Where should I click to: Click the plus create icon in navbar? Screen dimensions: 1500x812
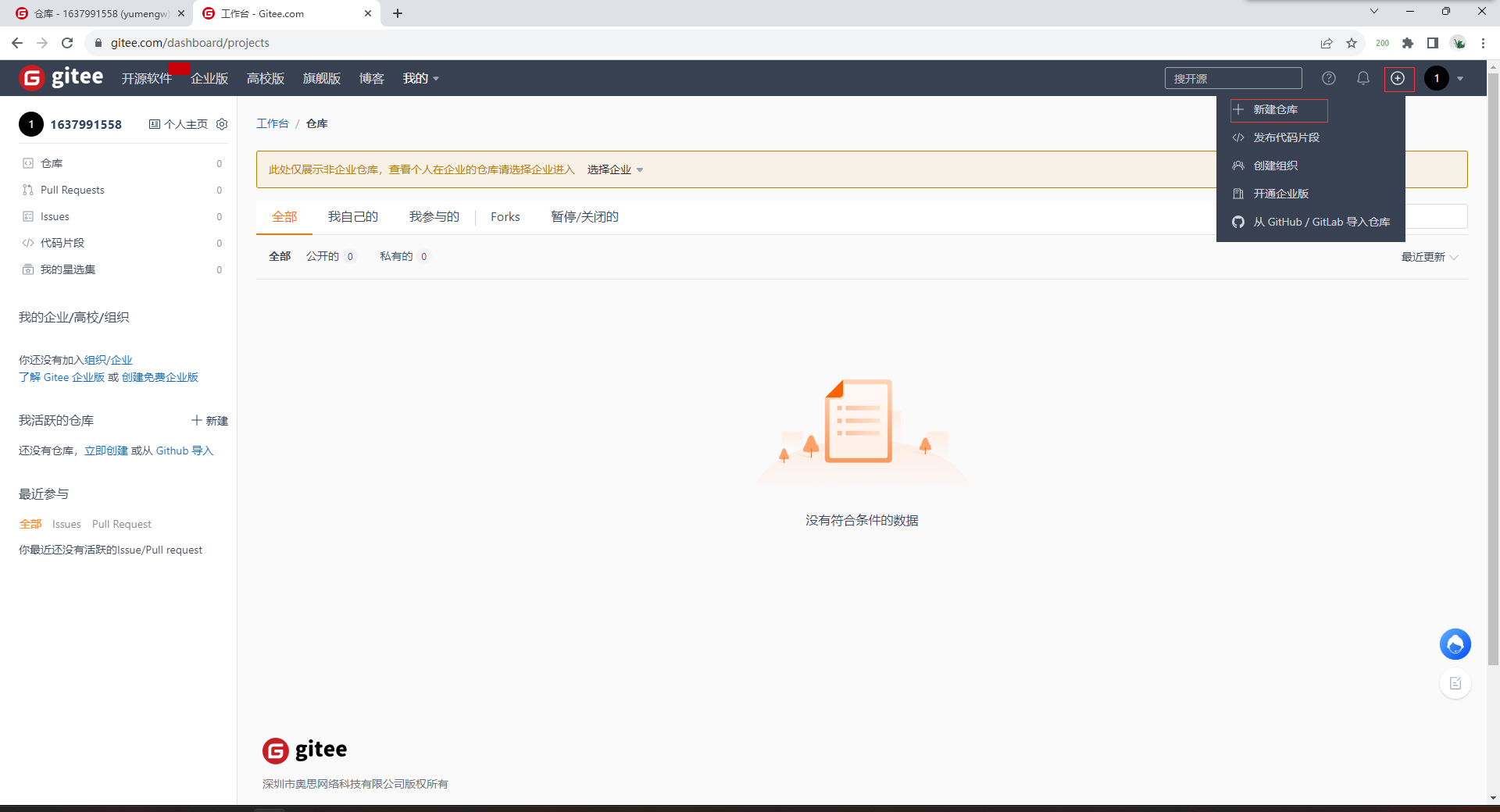click(x=1398, y=78)
